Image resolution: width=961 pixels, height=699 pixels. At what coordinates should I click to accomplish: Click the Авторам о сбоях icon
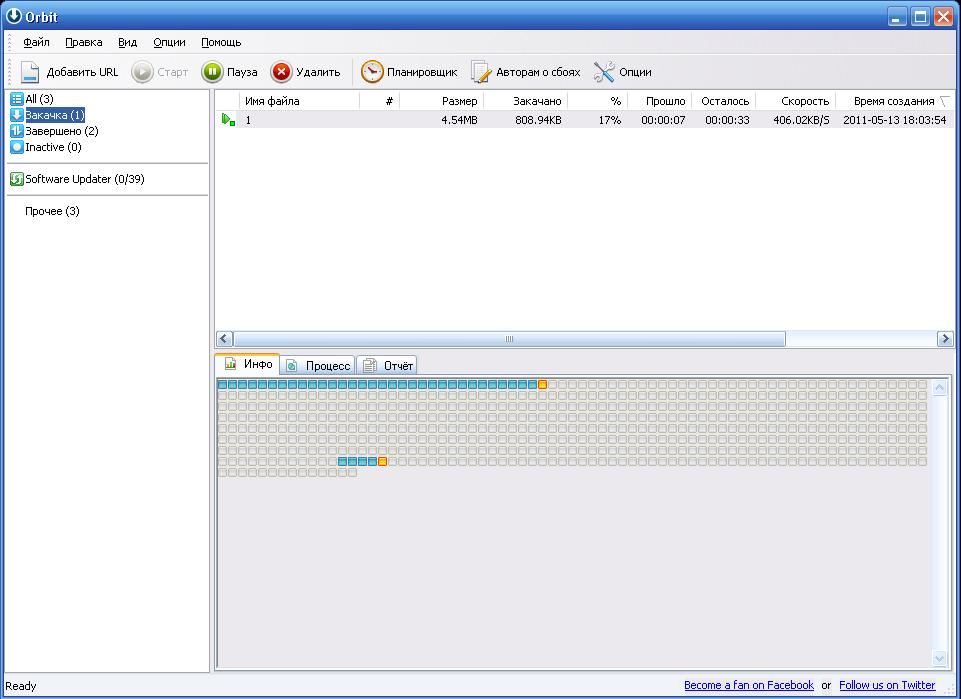482,72
